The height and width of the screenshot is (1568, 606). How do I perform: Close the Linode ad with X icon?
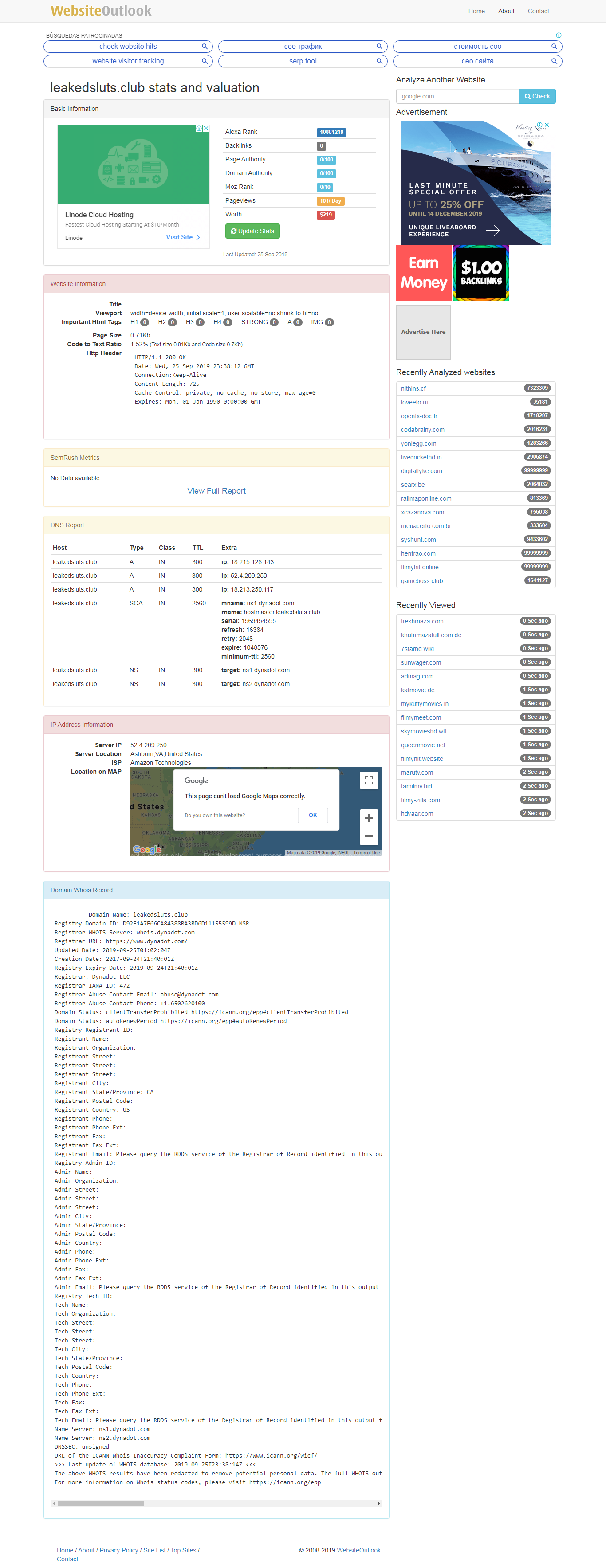click(206, 129)
